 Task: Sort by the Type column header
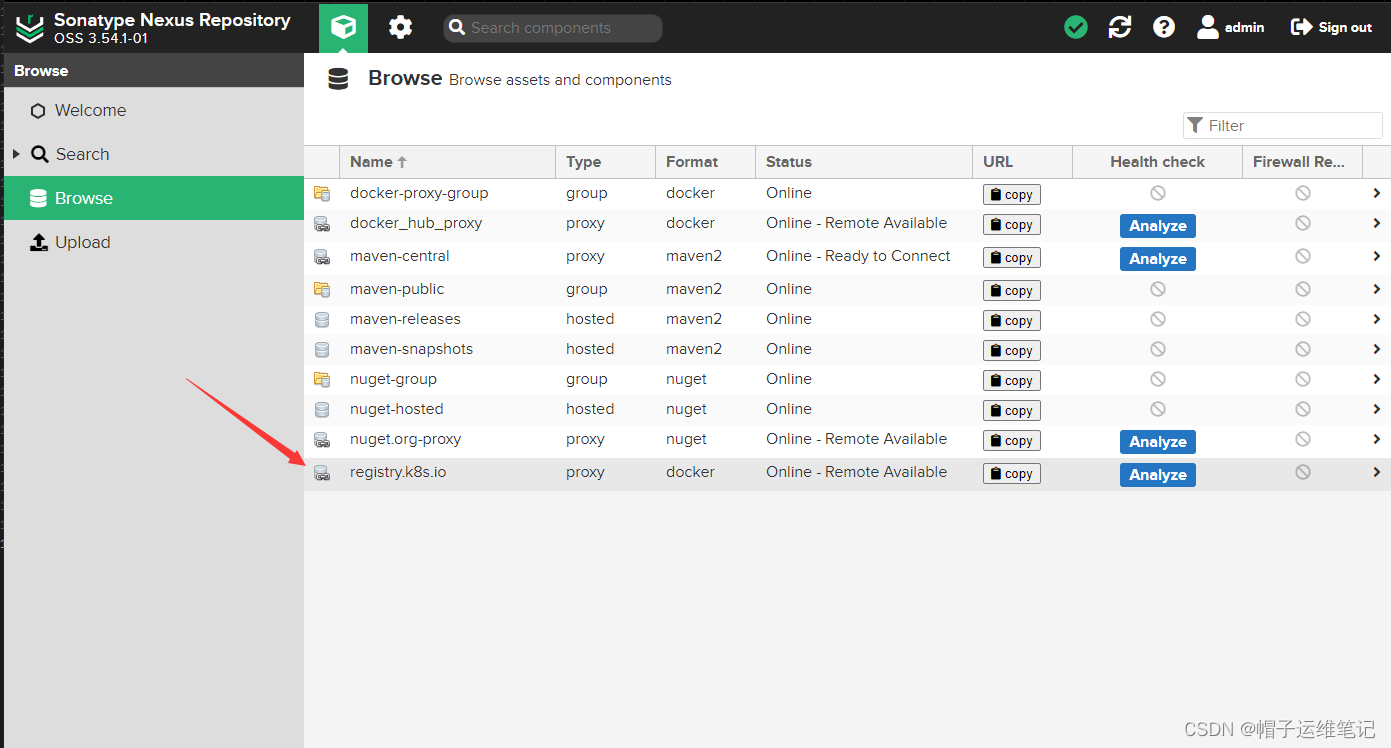[x=605, y=161]
